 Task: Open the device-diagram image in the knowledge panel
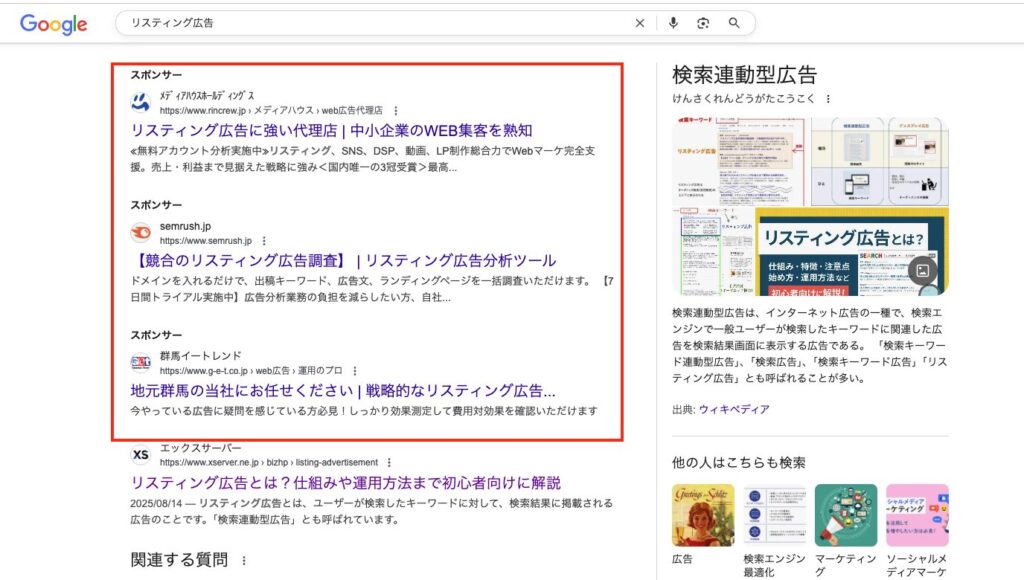tap(880, 161)
